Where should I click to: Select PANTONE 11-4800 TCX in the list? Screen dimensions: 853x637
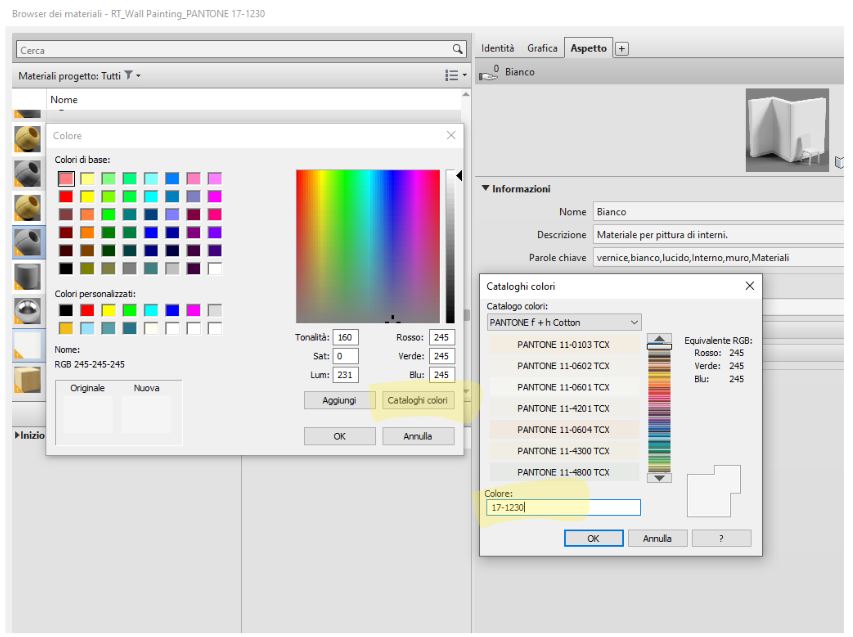point(564,472)
